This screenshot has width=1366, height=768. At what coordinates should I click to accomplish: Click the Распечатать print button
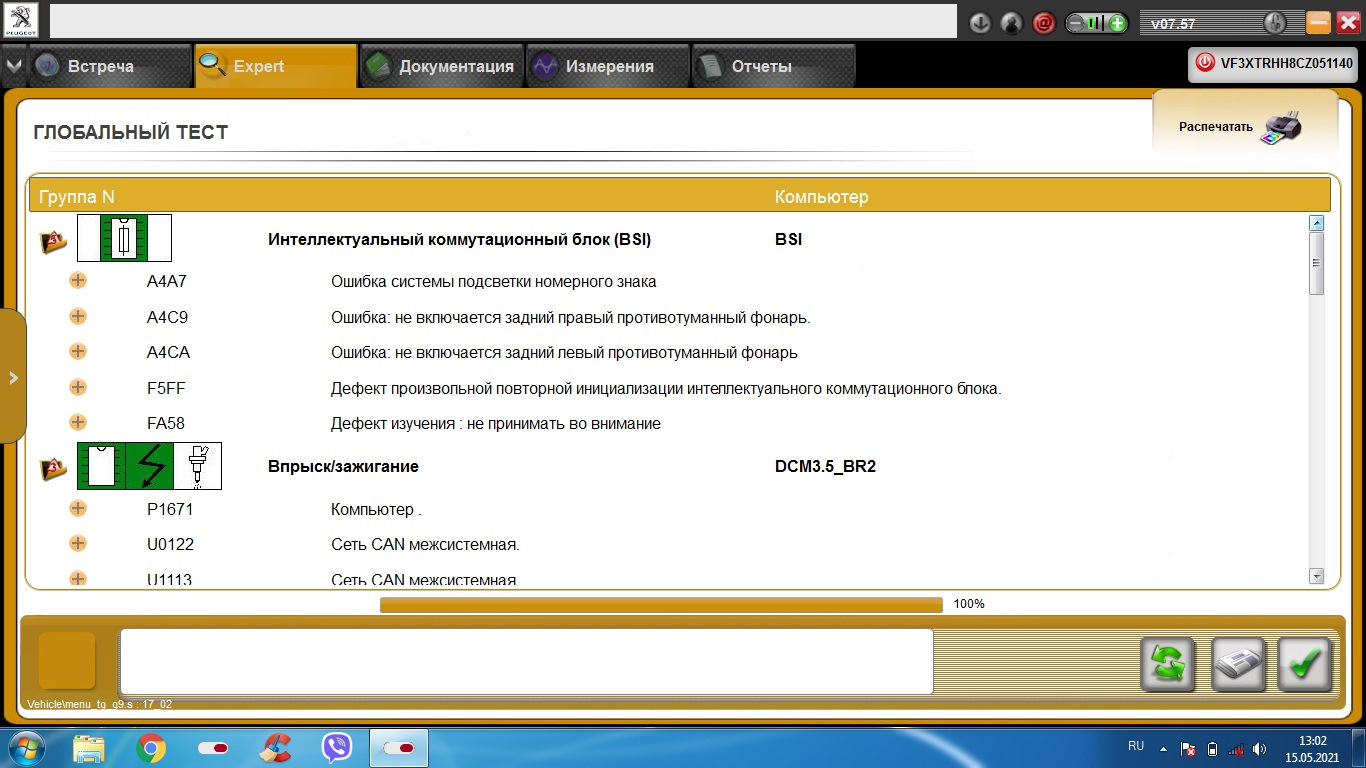click(x=1245, y=126)
